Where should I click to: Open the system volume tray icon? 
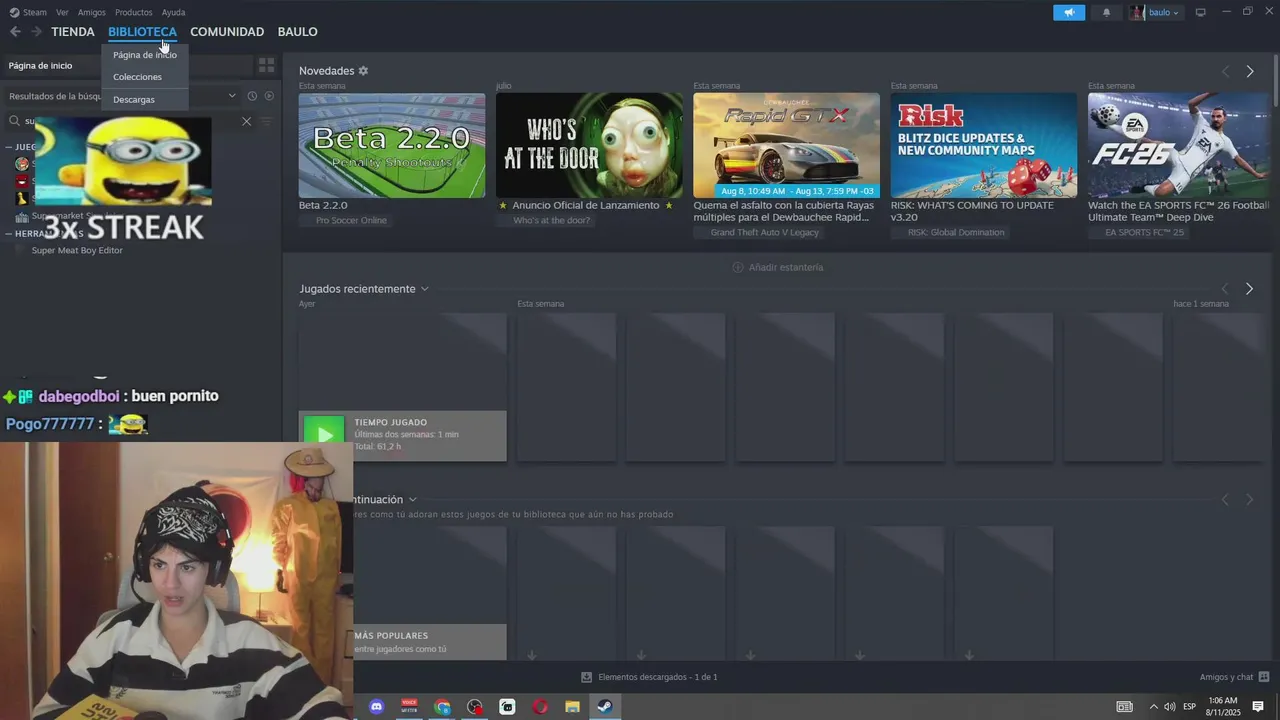coord(1170,707)
